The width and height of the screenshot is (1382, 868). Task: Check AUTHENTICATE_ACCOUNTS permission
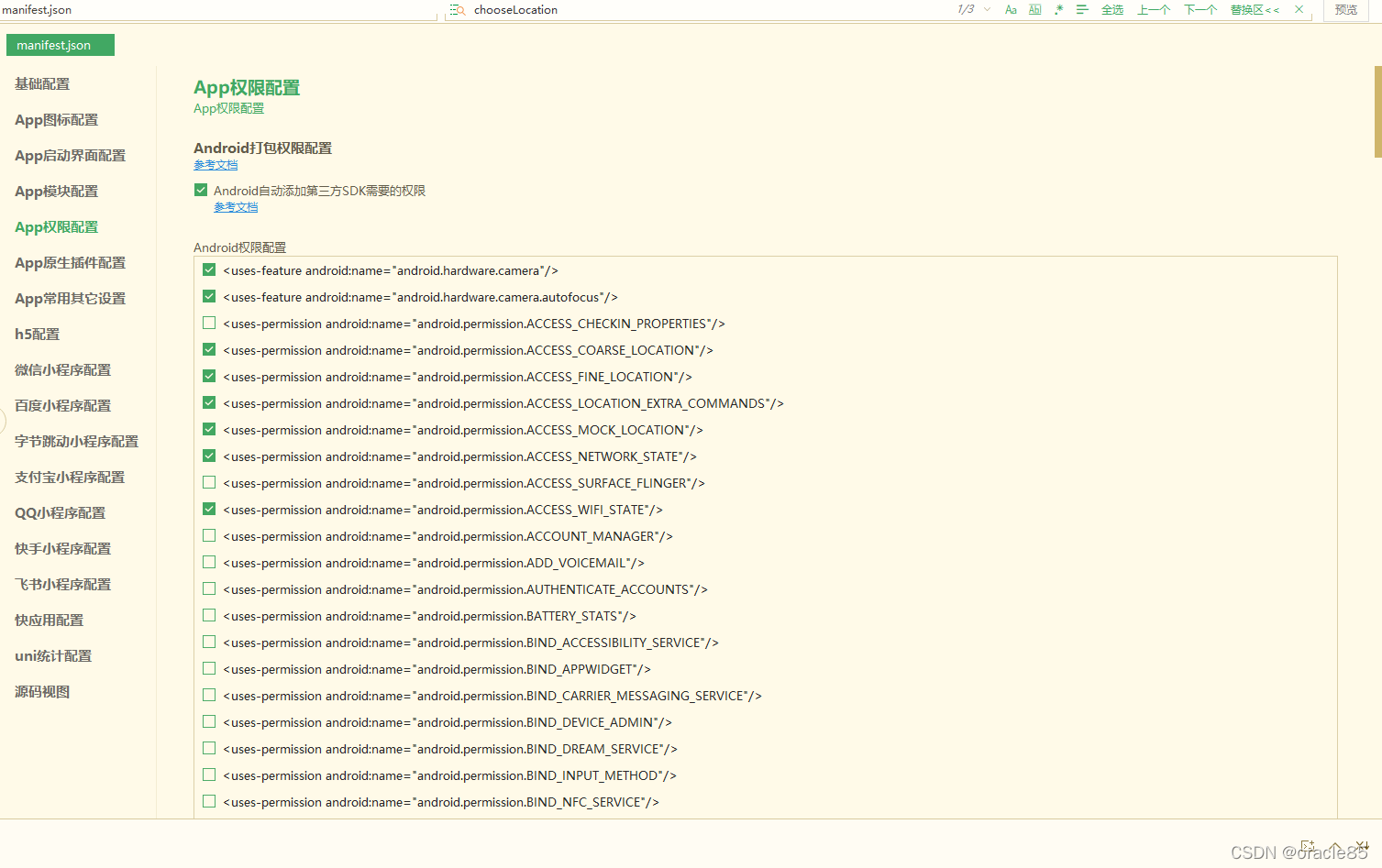(x=209, y=588)
